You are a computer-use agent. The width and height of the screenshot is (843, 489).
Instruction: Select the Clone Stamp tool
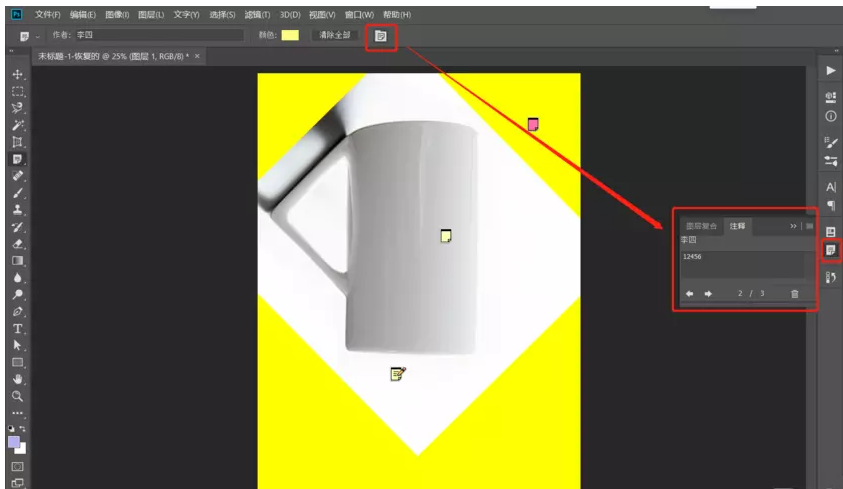(x=17, y=210)
